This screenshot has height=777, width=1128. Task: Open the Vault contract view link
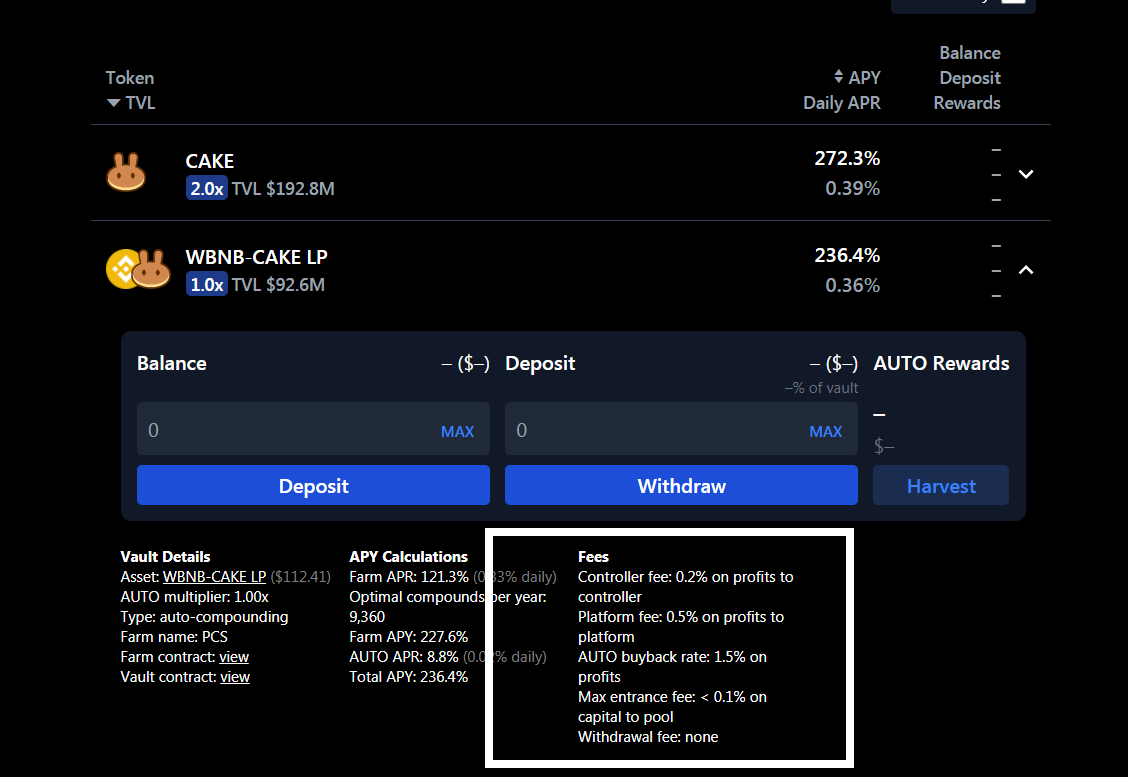tap(235, 677)
